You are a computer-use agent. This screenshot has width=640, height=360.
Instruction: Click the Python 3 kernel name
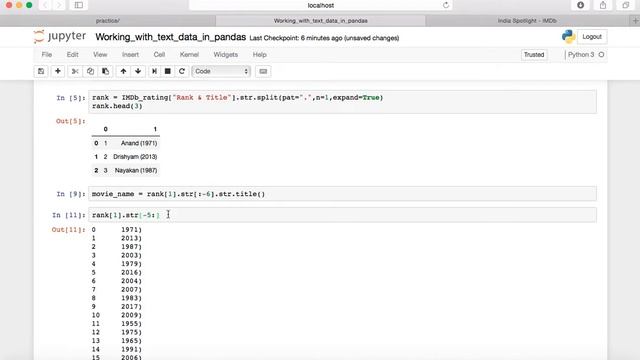581,55
